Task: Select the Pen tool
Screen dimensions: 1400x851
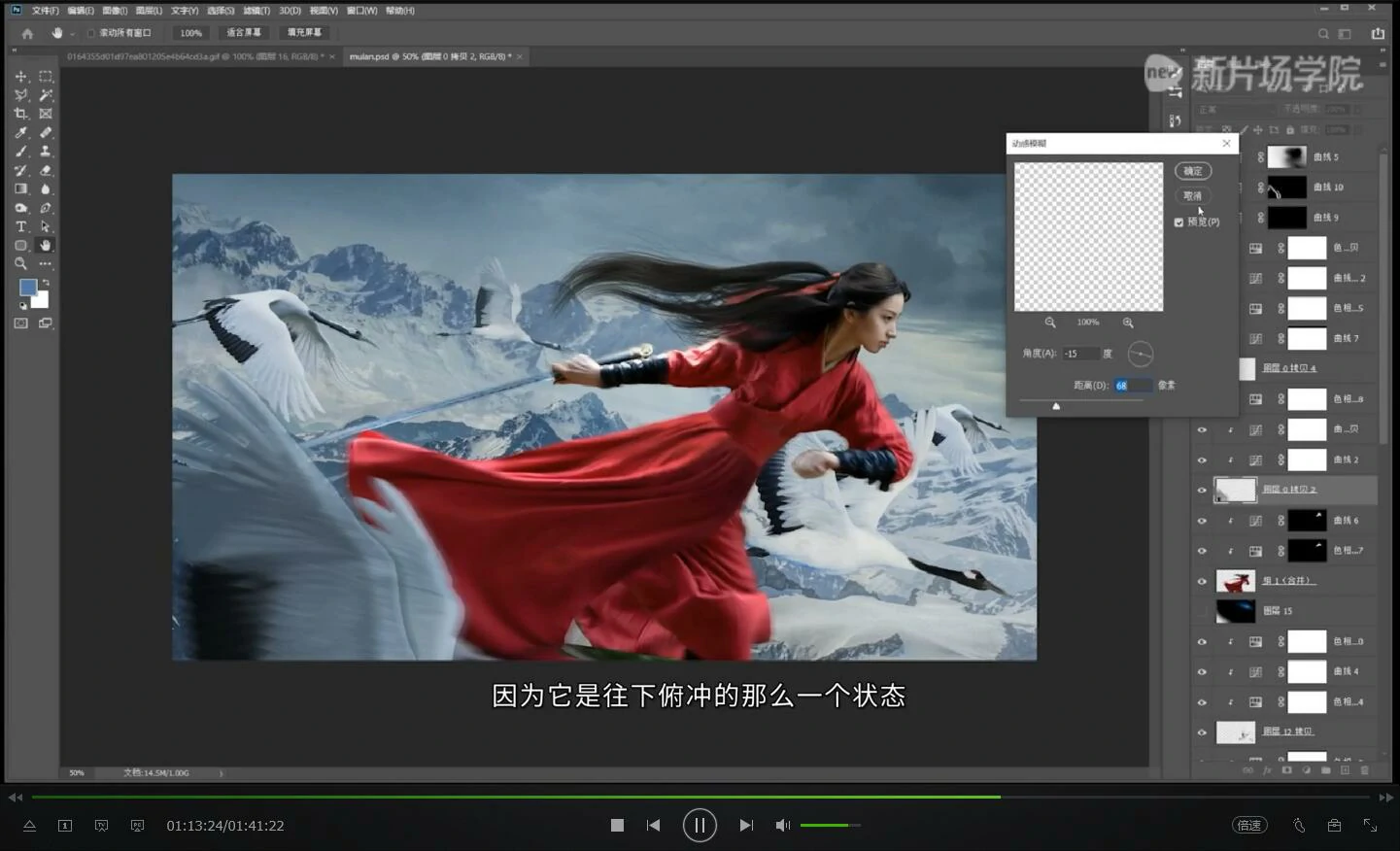Action: (46, 208)
